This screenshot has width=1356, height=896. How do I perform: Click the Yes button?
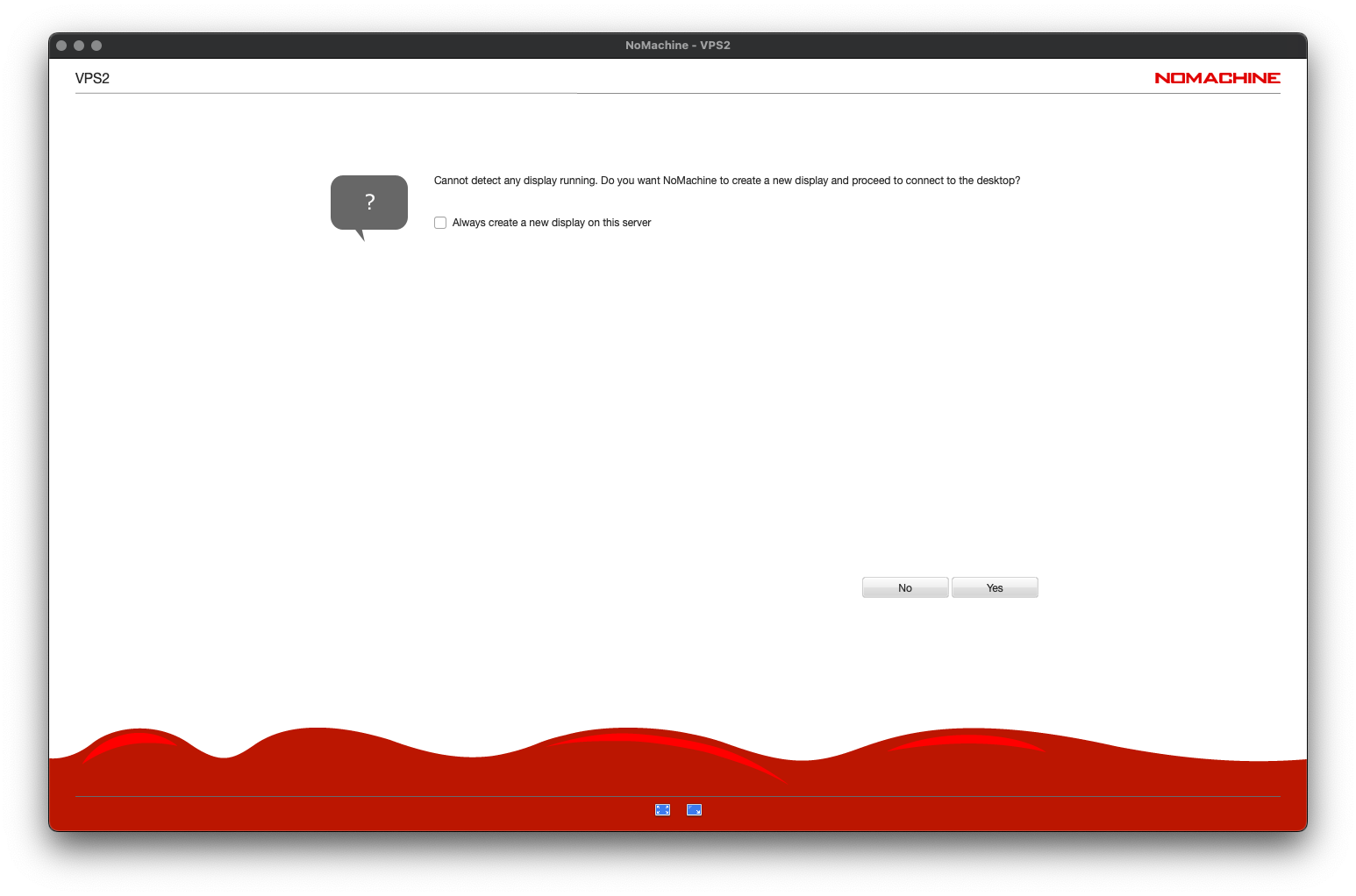[x=995, y=587]
